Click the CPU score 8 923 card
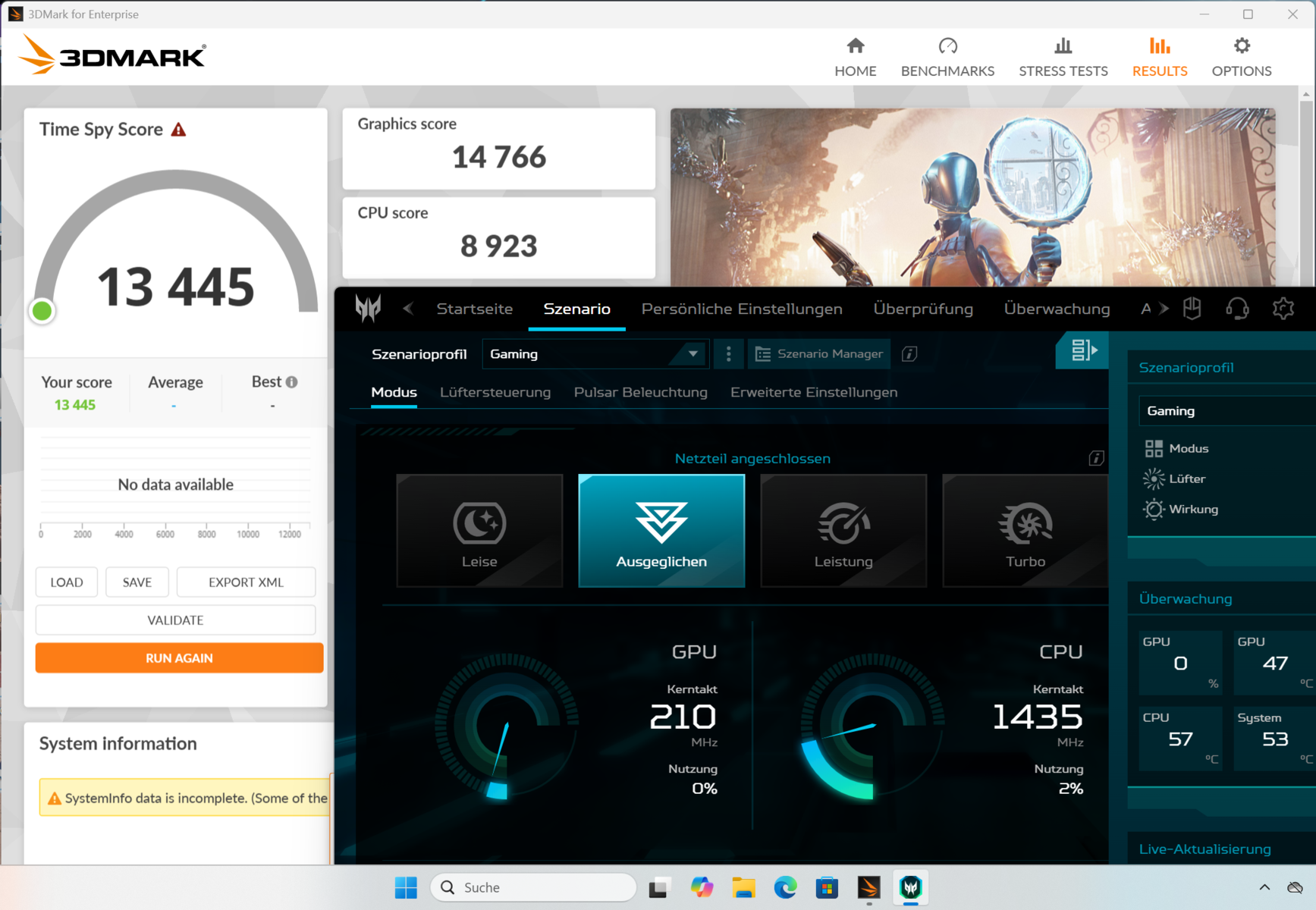 coord(499,238)
